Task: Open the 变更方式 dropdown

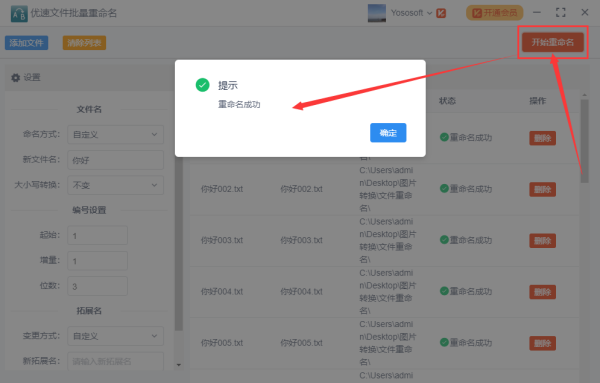Action: tap(115, 336)
